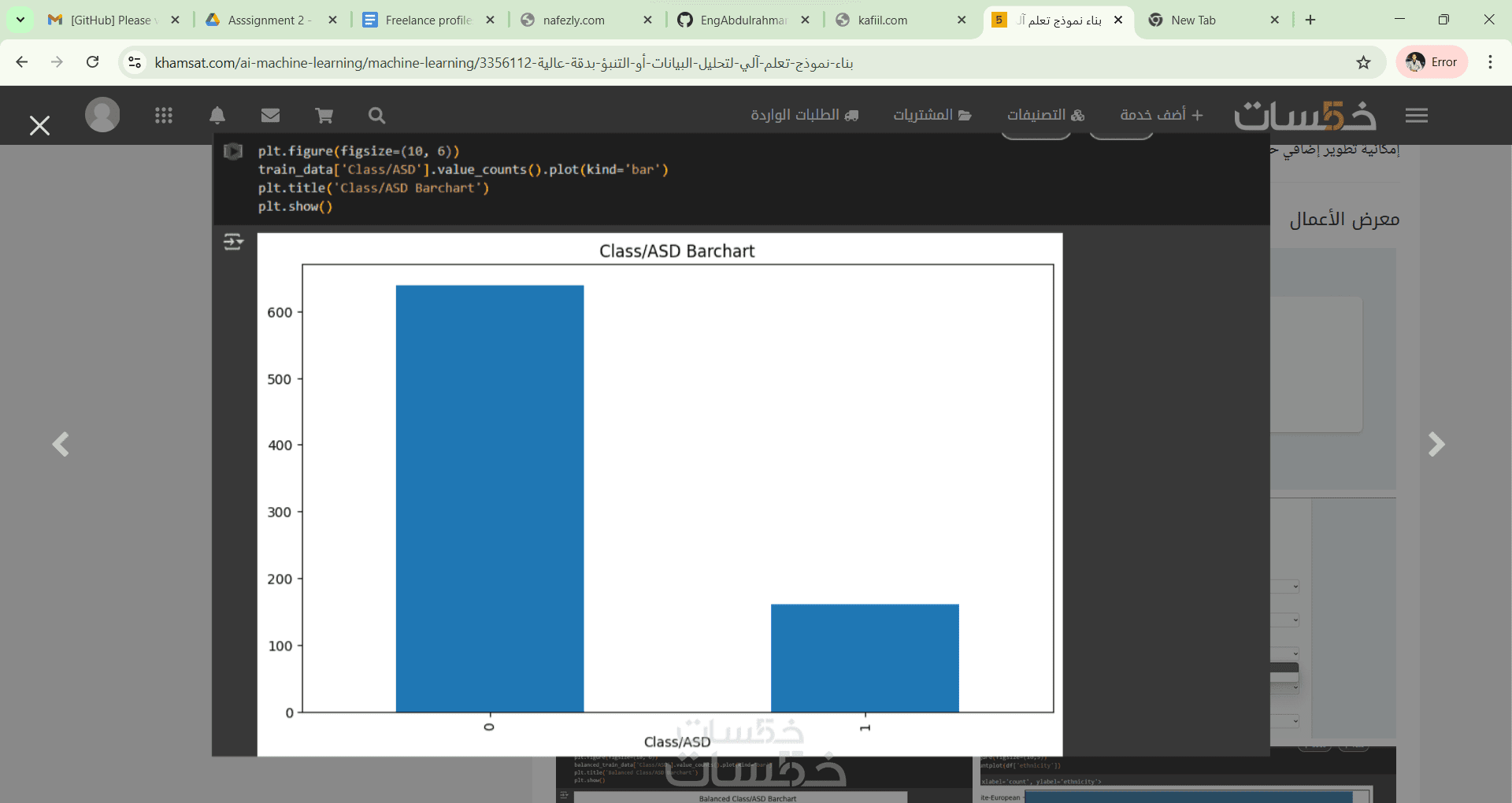This screenshot has height=803, width=1512.
Task: Open the shopping cart
Action: [324, 116]
